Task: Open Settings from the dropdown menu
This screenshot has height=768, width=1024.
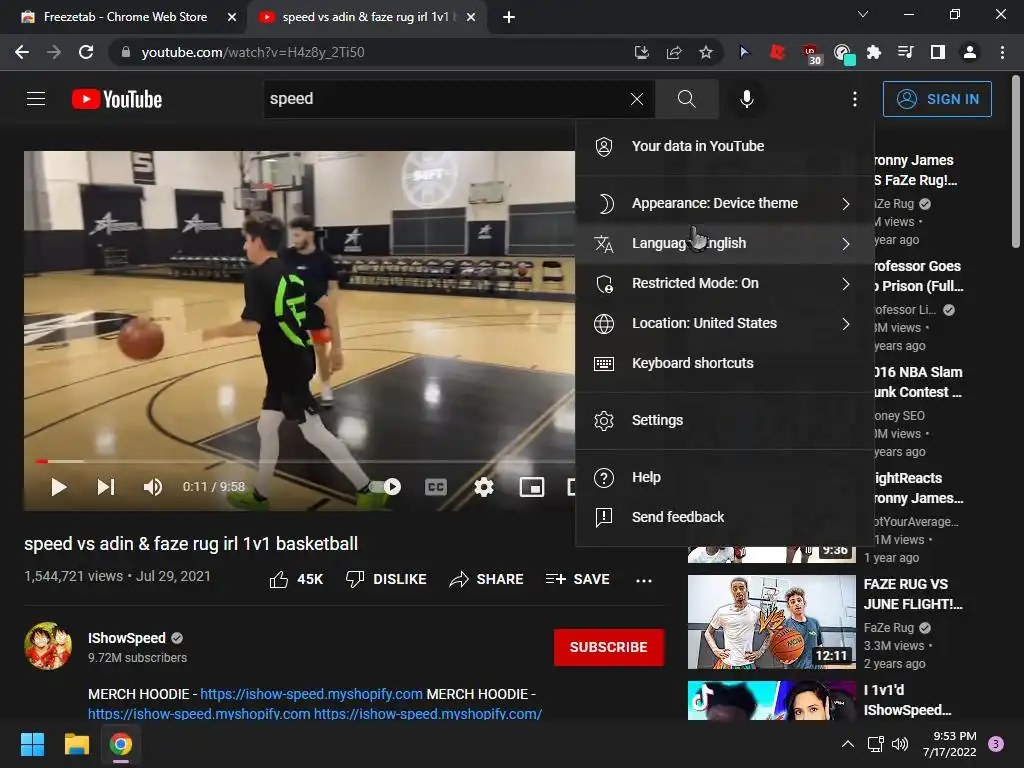Action: click(725, 420)
